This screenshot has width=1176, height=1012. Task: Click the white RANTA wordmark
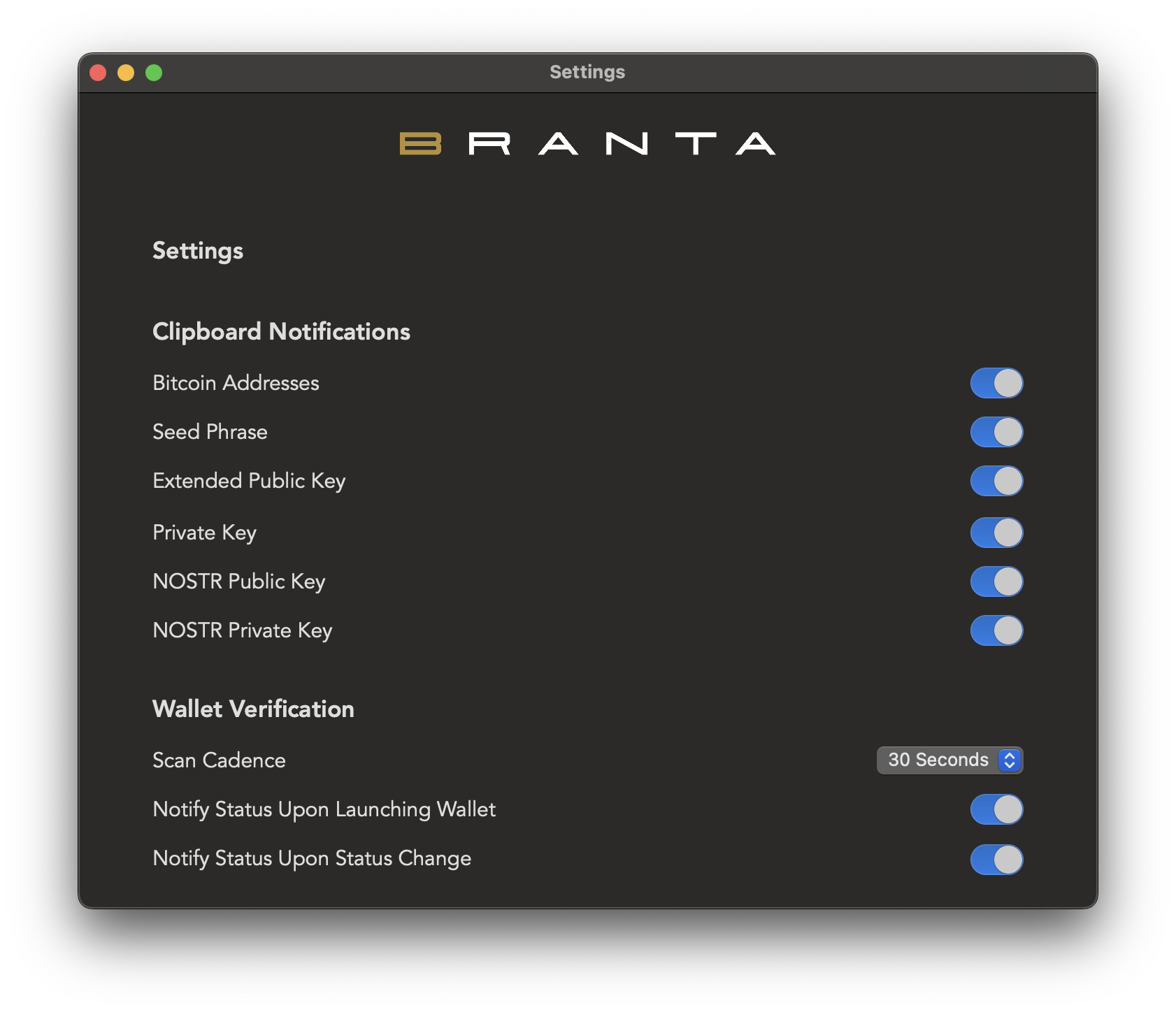tap(622, 144)
